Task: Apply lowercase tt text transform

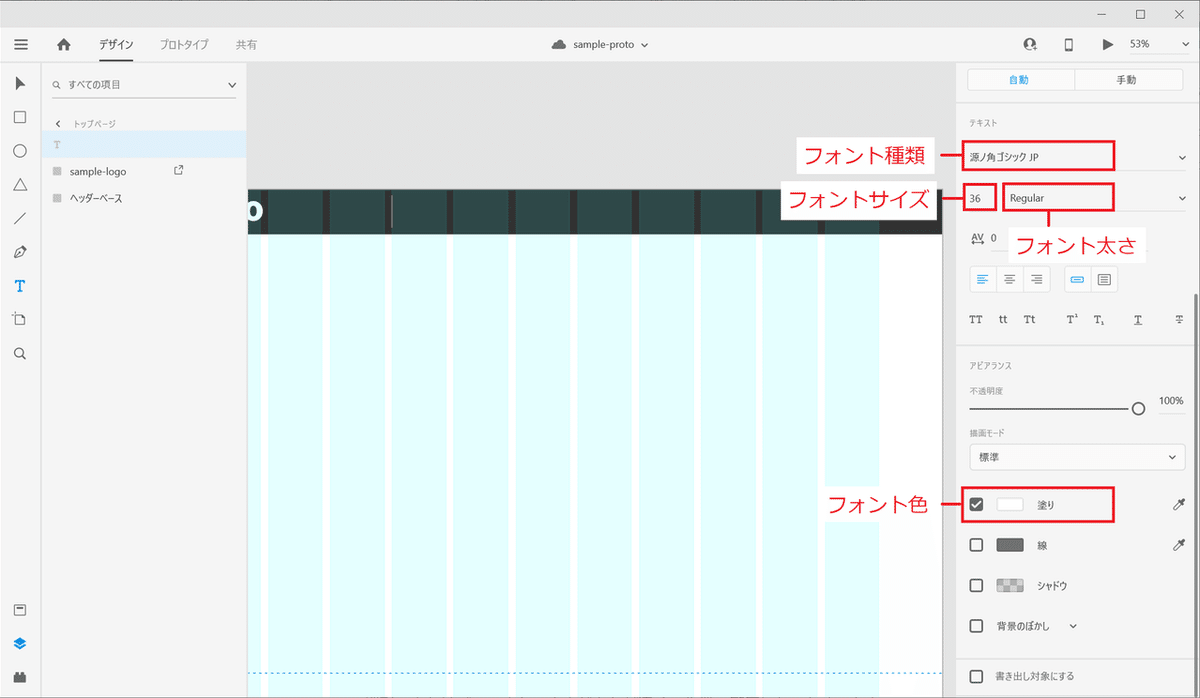Action: [1003, 320]
